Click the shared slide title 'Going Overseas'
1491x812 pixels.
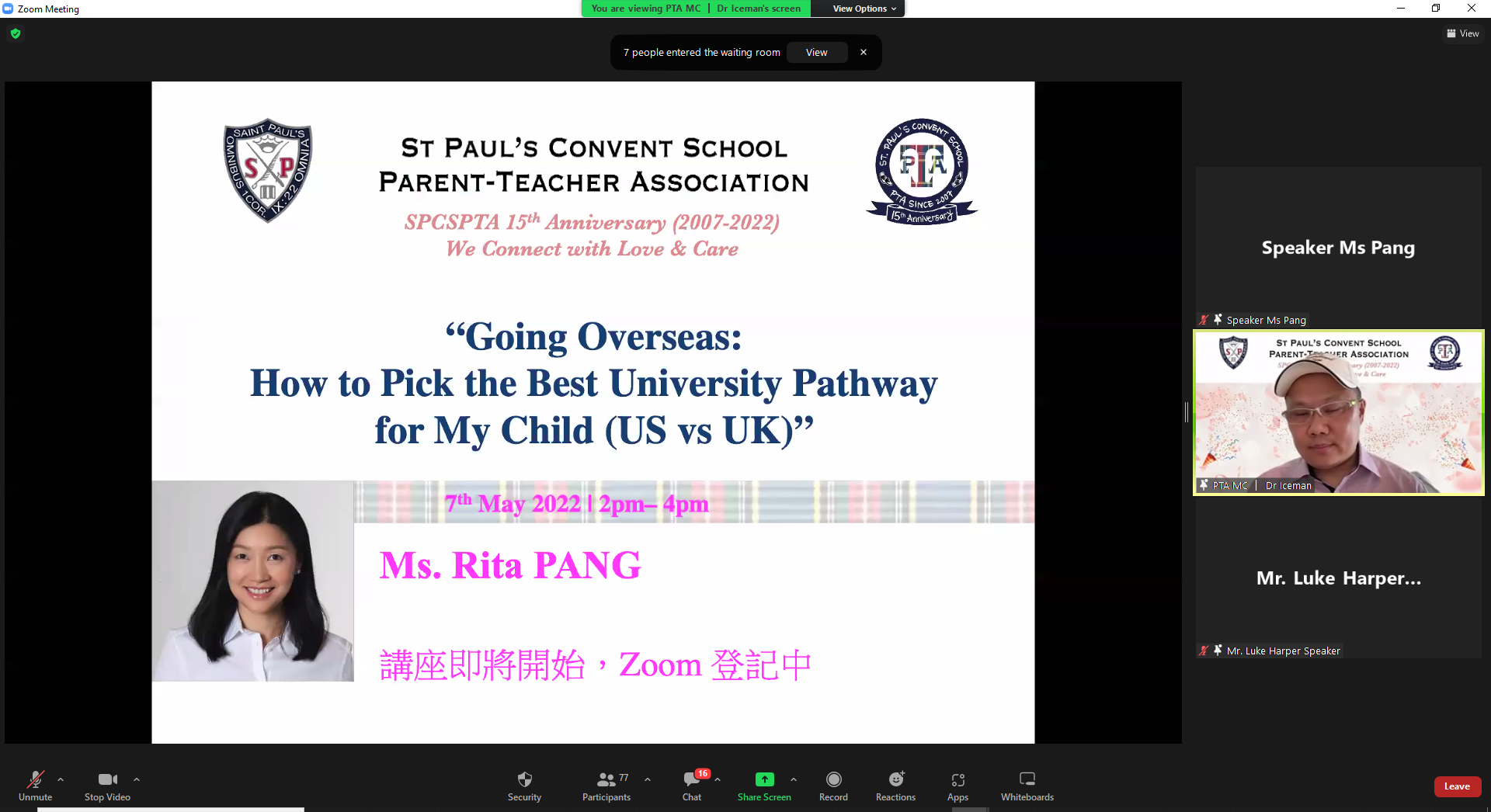(593, 337)
